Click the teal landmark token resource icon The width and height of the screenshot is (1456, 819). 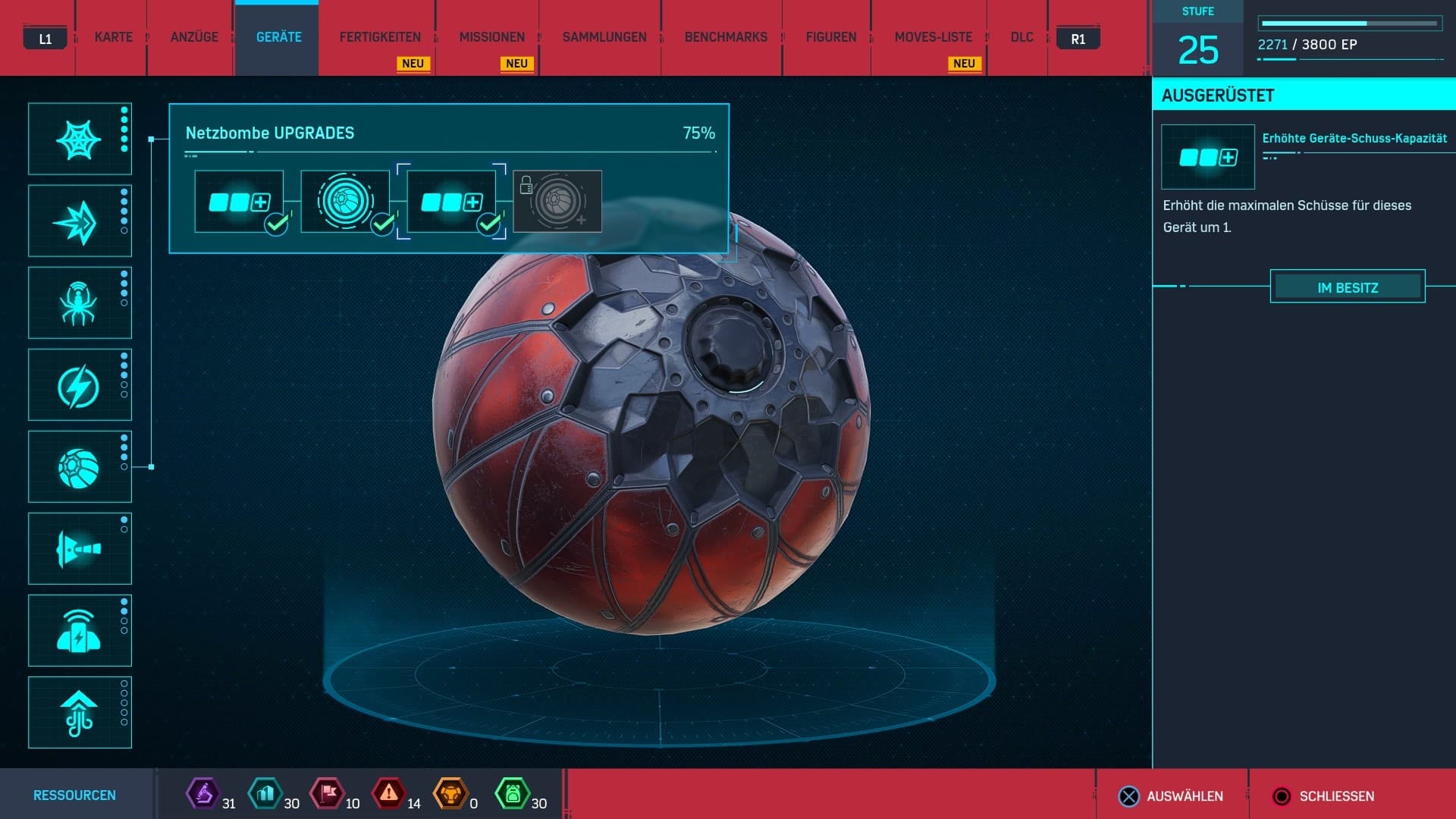(265, 794)
